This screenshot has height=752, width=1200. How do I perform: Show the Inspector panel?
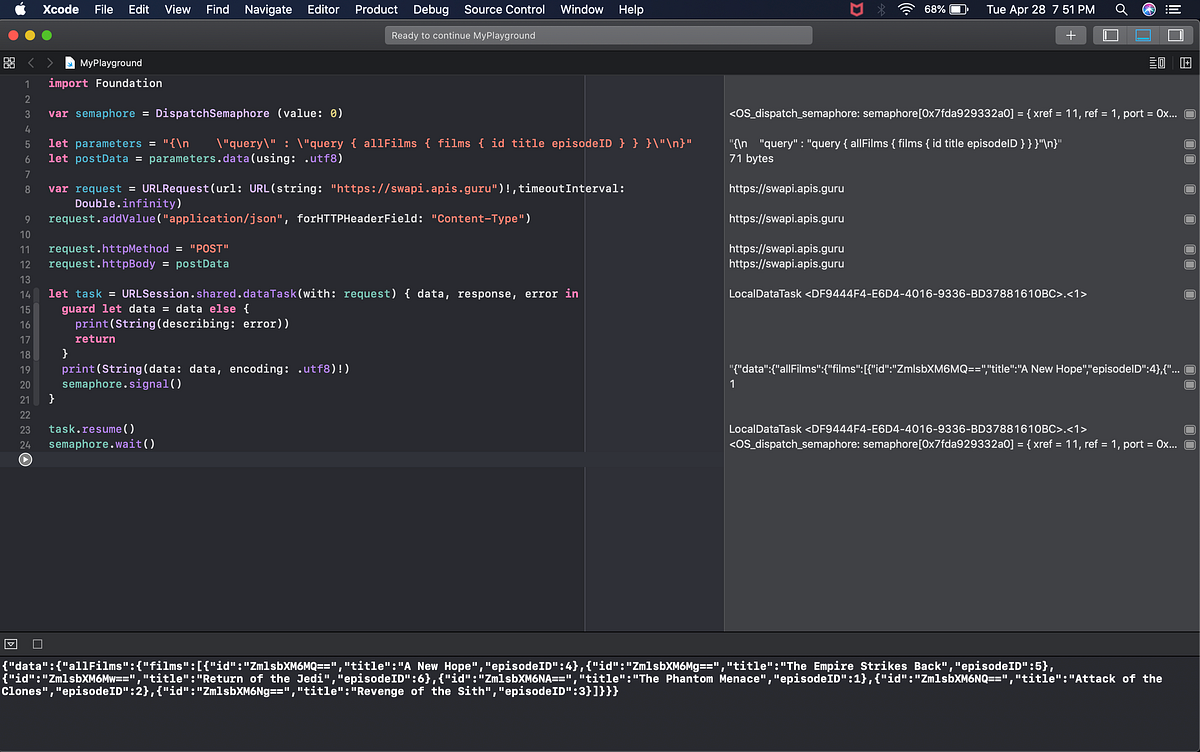point(1174,34)
